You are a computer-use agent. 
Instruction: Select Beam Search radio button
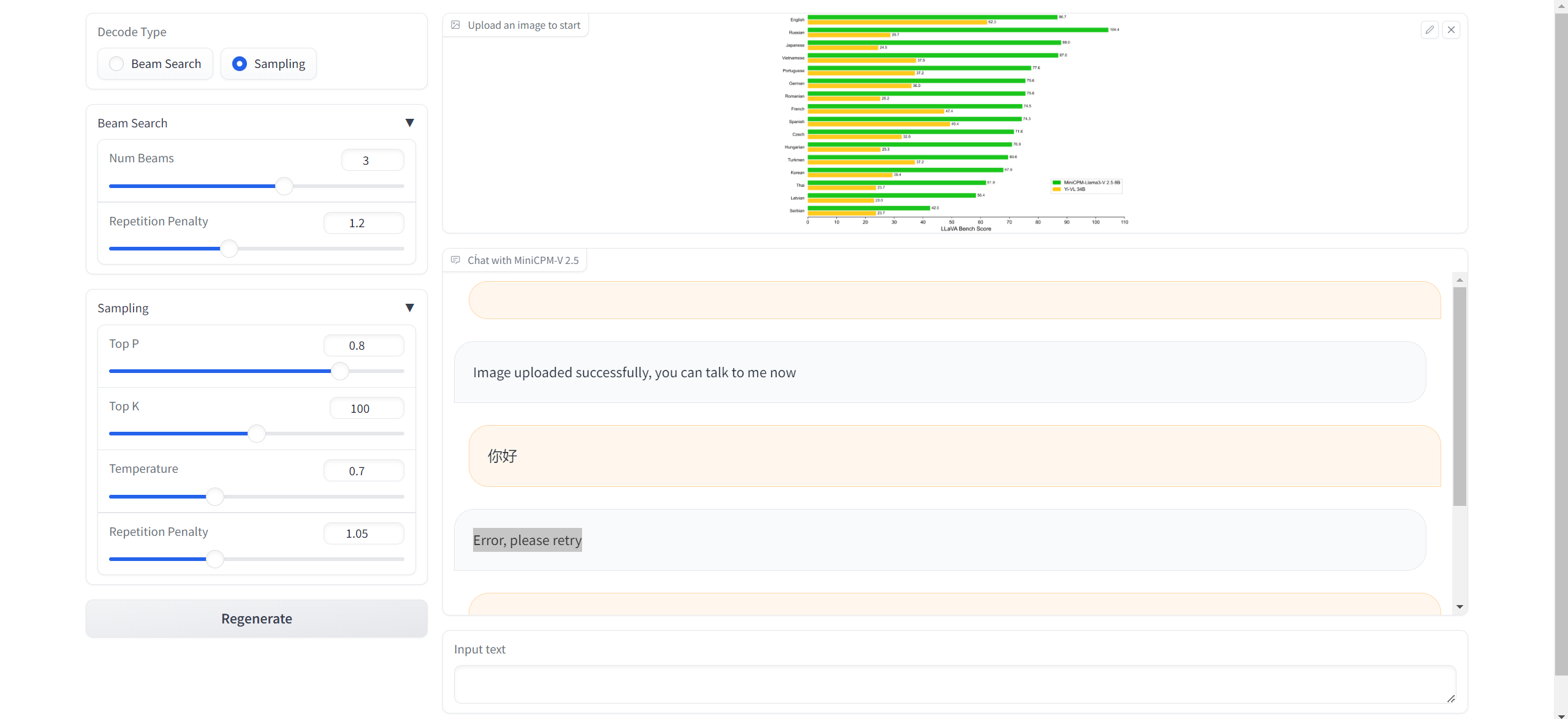tap(115, 63)
